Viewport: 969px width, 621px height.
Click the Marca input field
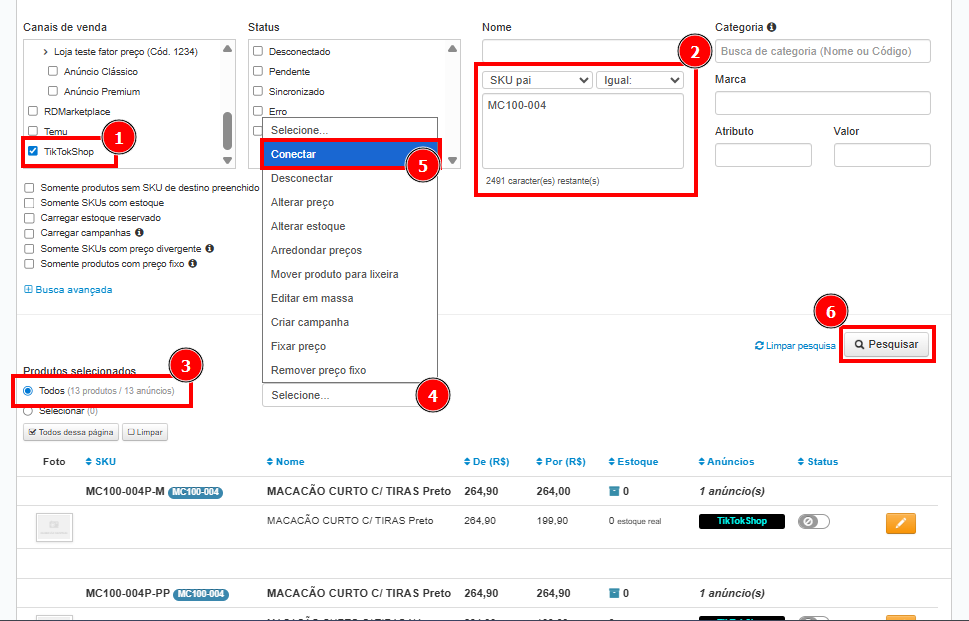(x=822, y=103)
